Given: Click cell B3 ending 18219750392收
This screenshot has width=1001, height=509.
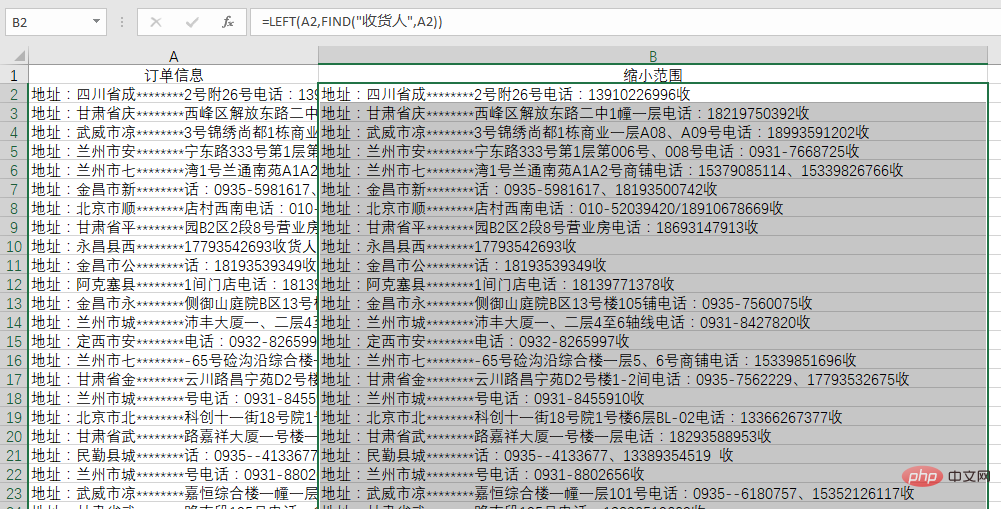Looking at the screenshot, I should coord(652,114).
